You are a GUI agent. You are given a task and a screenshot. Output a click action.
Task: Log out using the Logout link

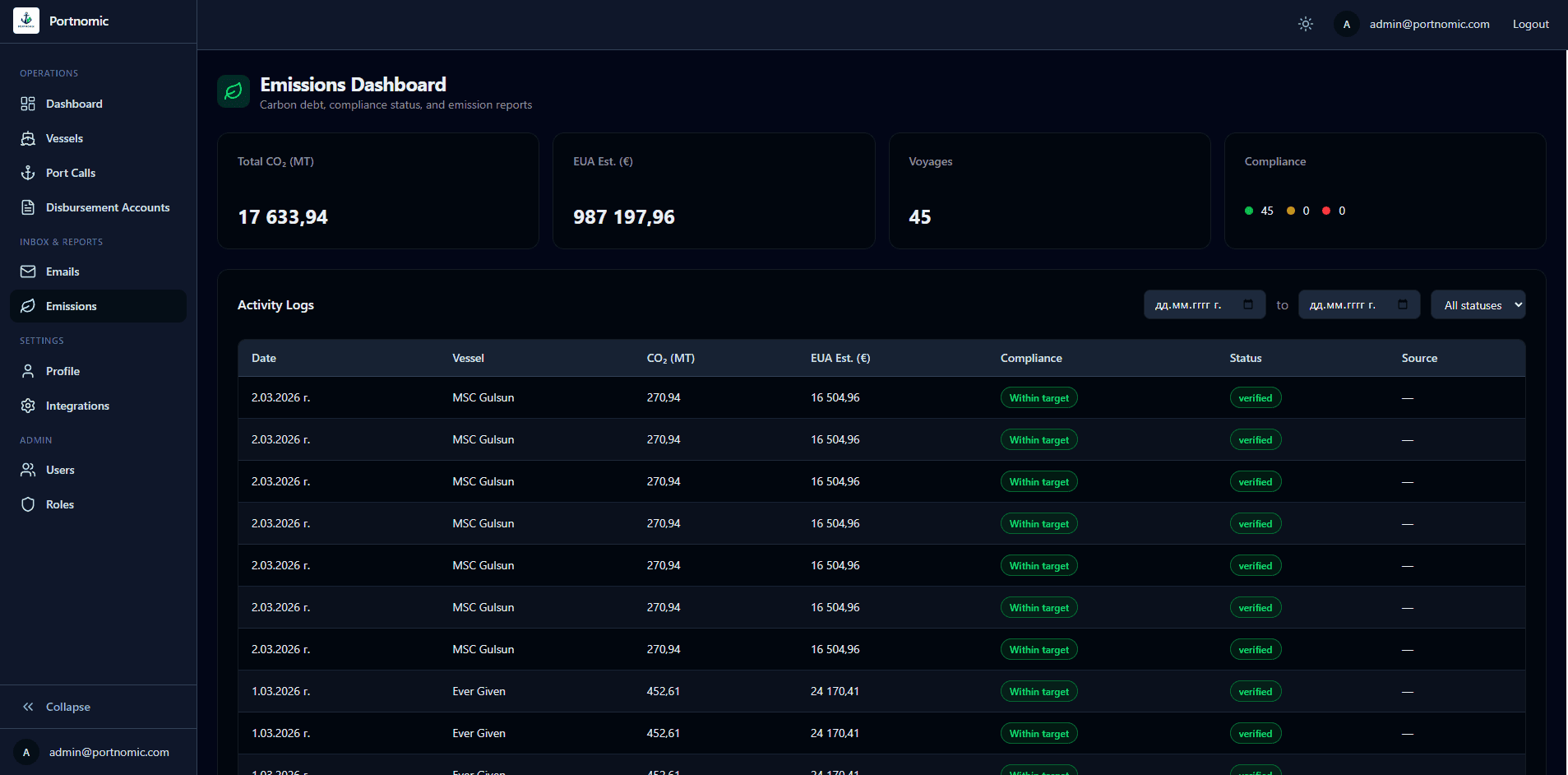(1530, 24)
